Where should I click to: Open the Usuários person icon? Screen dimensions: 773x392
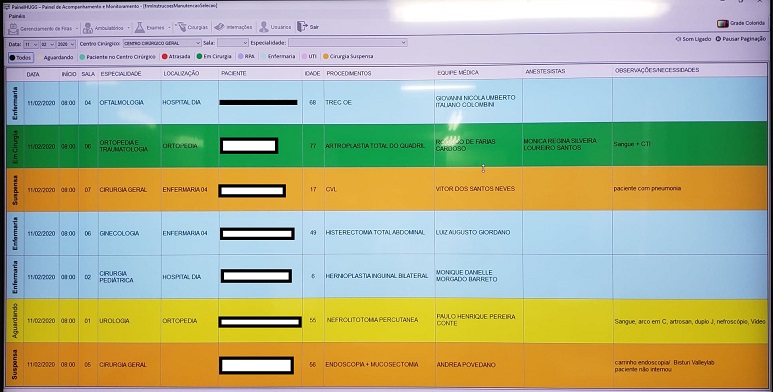pyautogui.click(x=264, y=27)
